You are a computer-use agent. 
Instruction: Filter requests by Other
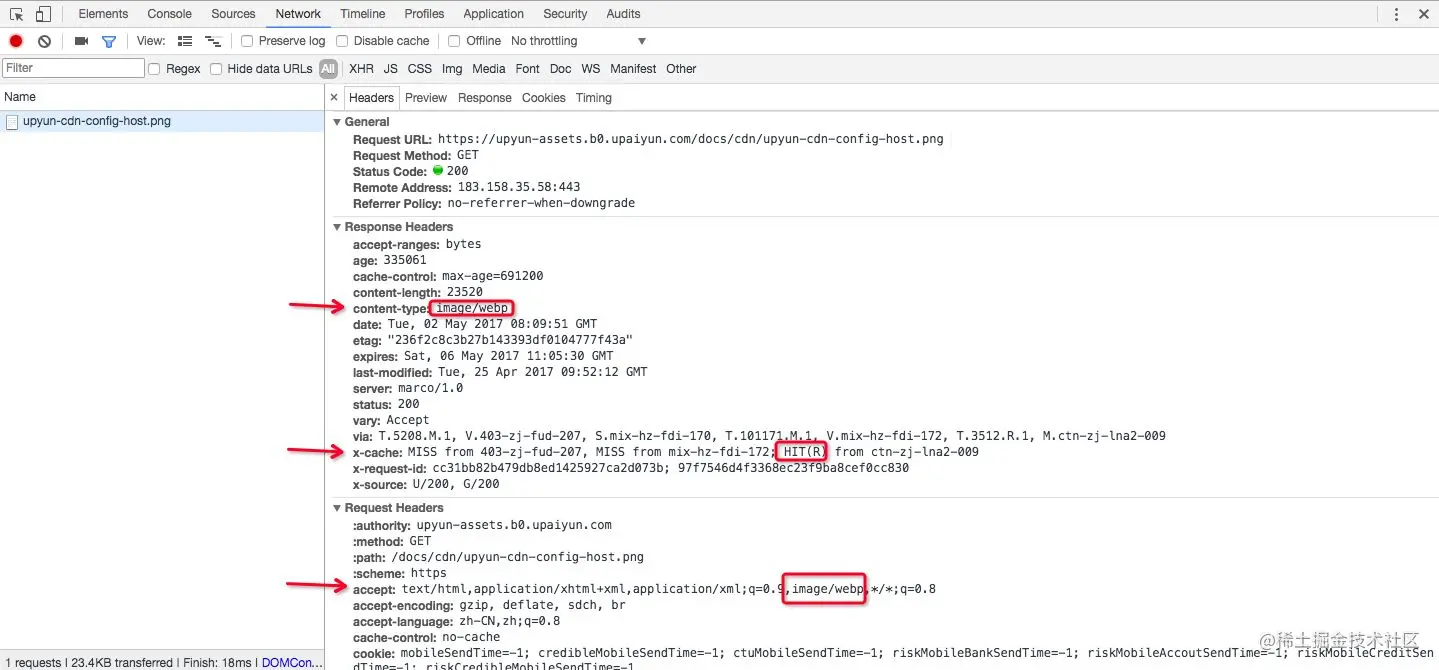click(681, 69)
